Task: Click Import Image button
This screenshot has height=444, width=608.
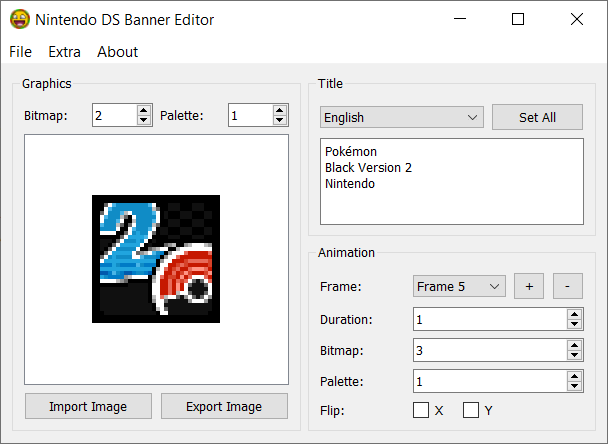Action: coord(88,406)
